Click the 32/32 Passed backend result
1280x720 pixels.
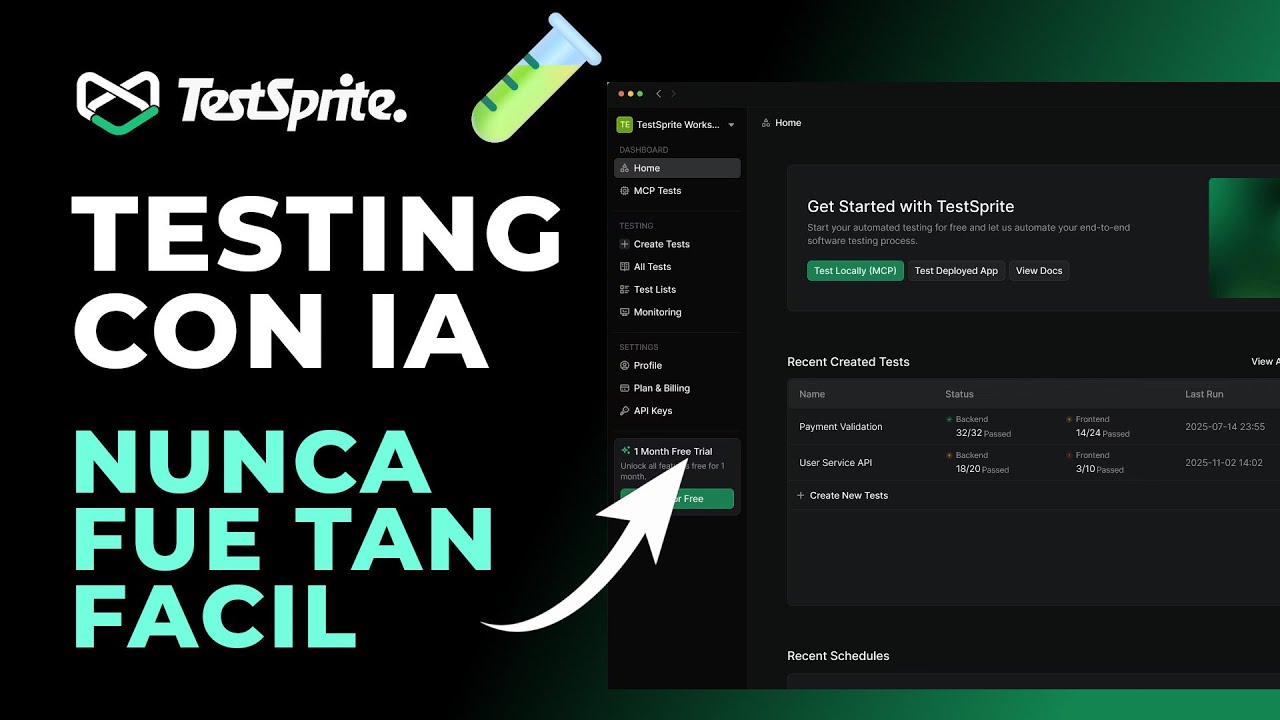coord(983,434)
